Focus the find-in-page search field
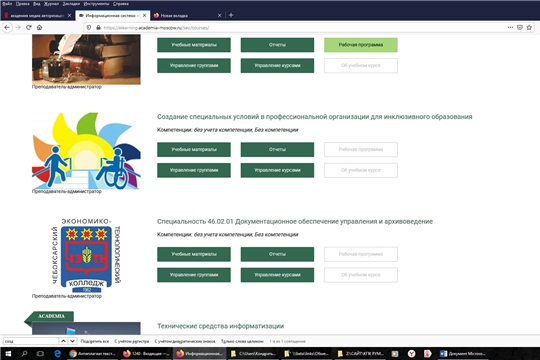 tap(31, 341)
